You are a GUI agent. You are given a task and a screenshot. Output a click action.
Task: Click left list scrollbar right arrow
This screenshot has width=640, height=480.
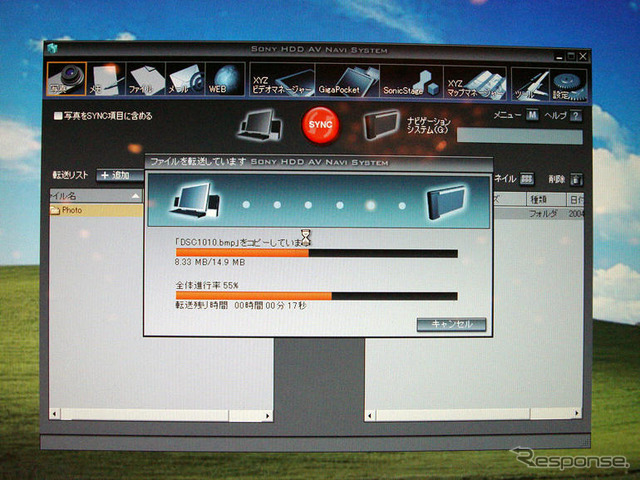(267, 416)
